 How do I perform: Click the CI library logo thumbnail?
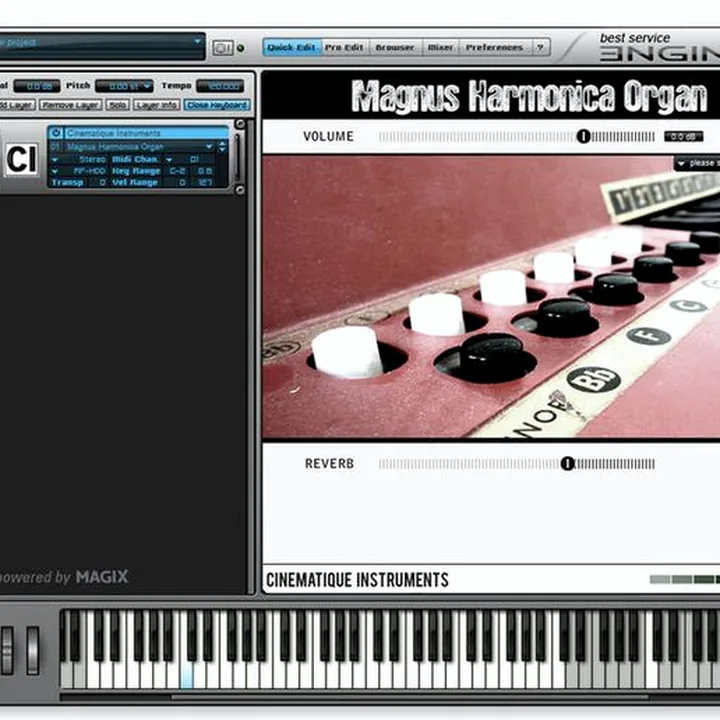pyautogui.click(x=21, y=159)
